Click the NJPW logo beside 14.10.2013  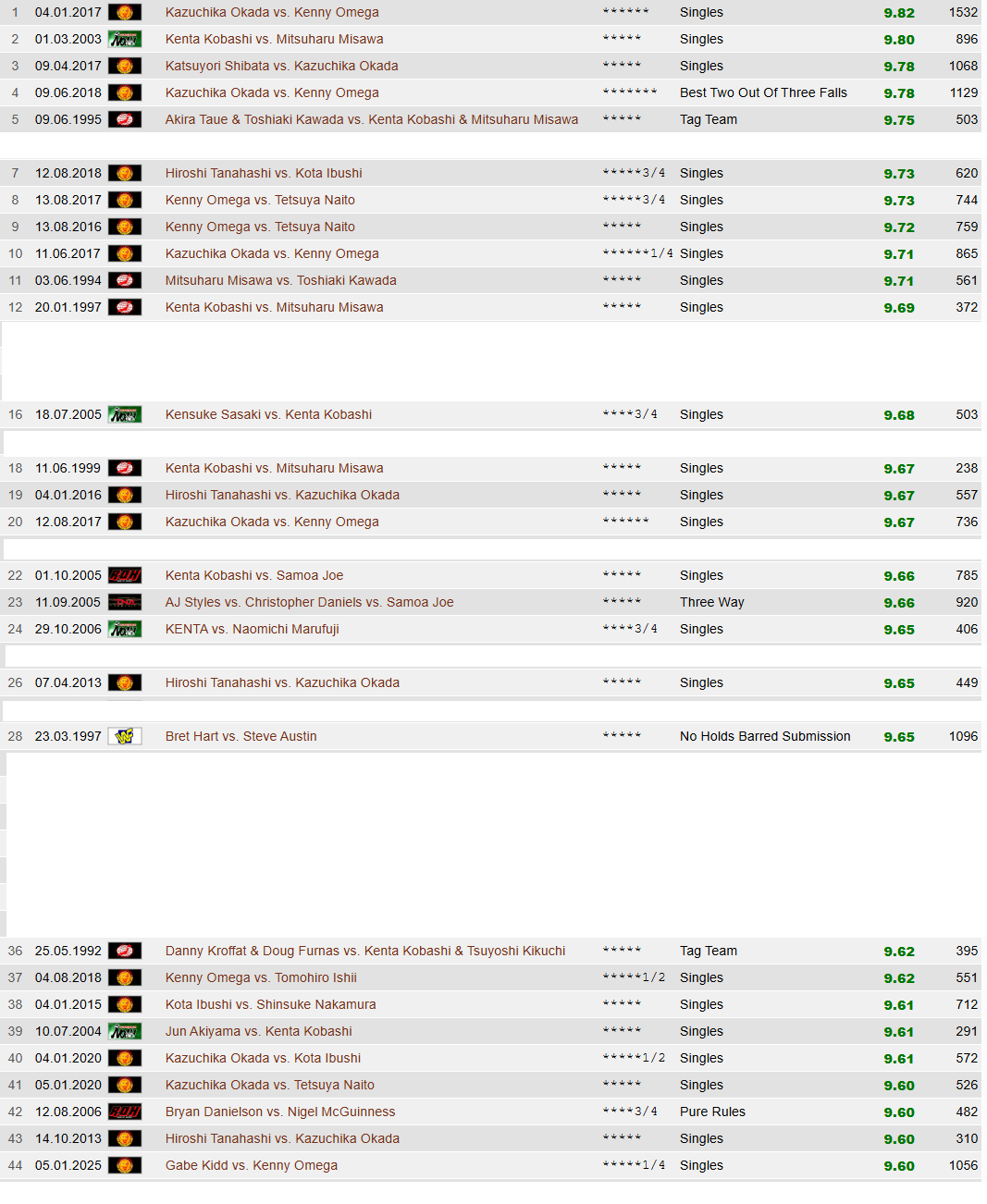point(125,1138)
